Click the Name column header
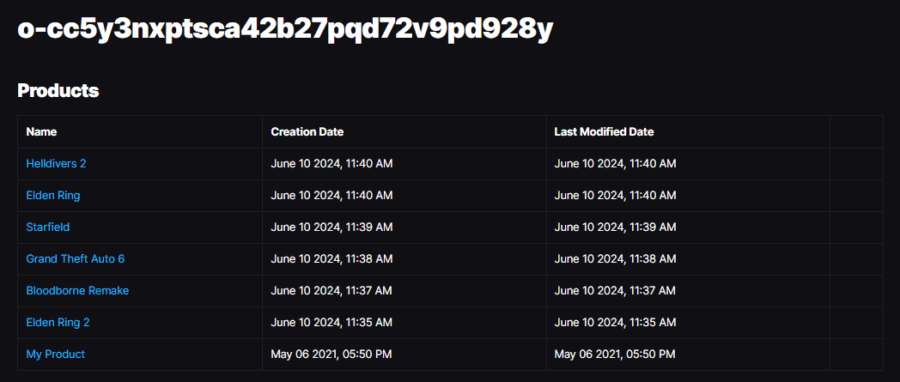This screenshot has height=382, width=900. [x=41, y=132]
